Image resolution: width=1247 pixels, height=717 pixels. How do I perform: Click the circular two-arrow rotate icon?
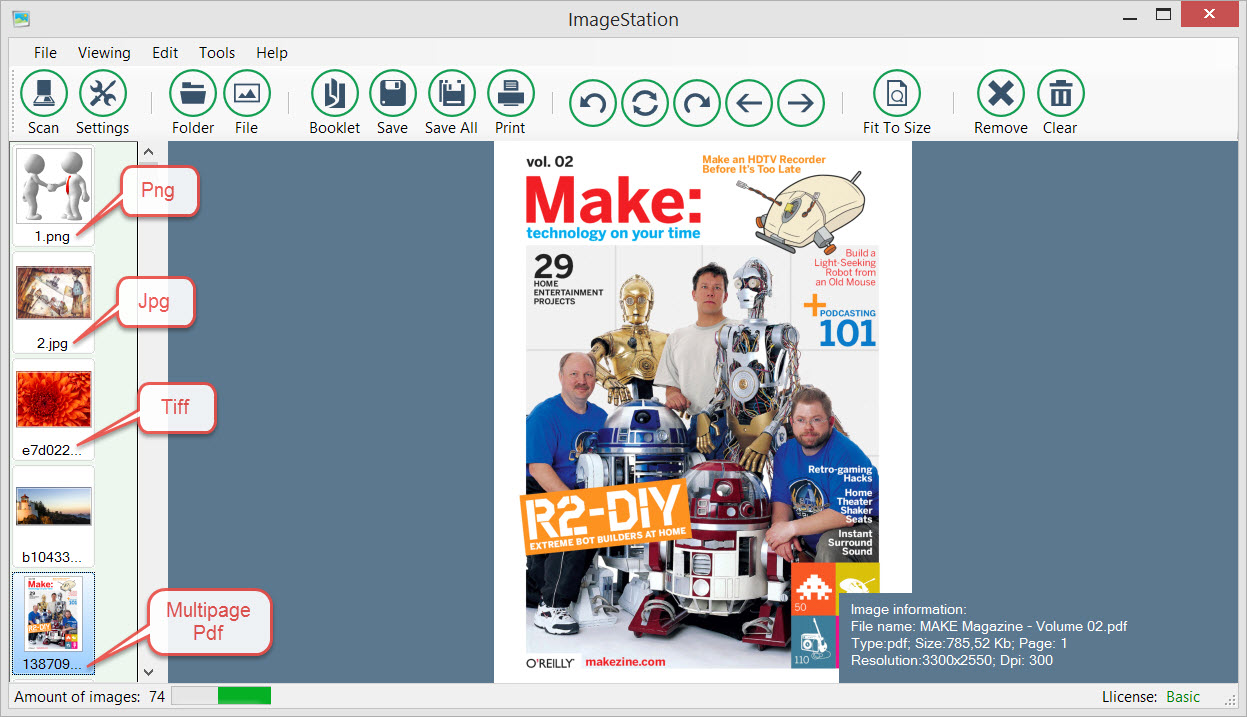[x=645, y=102]
